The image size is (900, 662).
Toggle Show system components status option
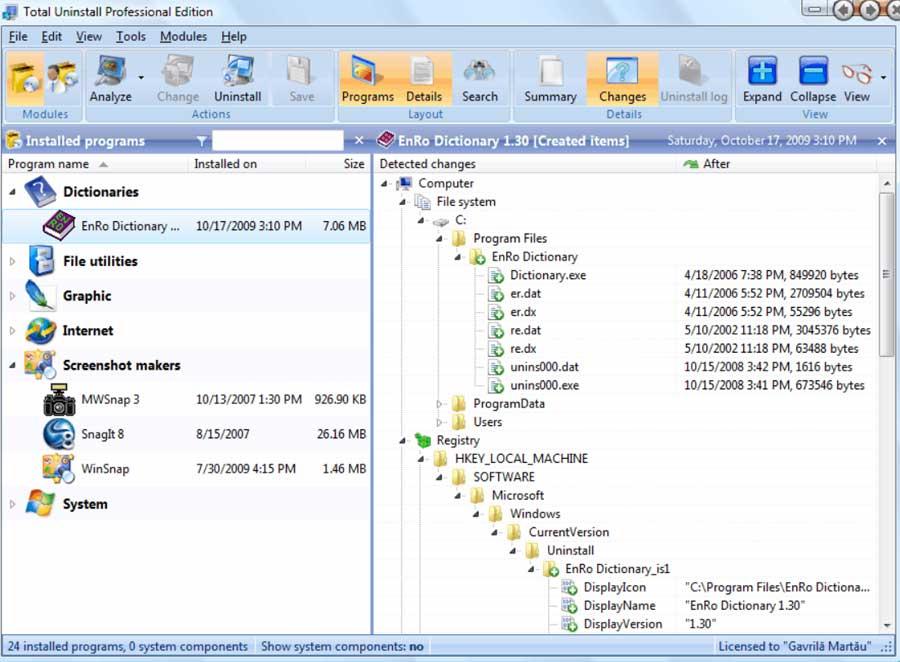[x=342, y=646]
